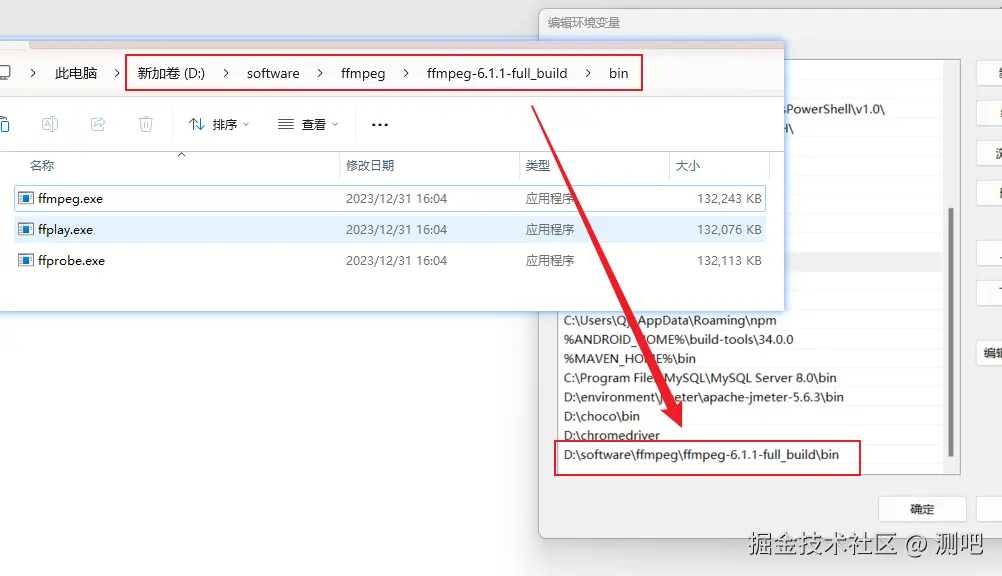Sort by 类型 column header
Viewport: 1002px width, 576px height.
(537, 166)
